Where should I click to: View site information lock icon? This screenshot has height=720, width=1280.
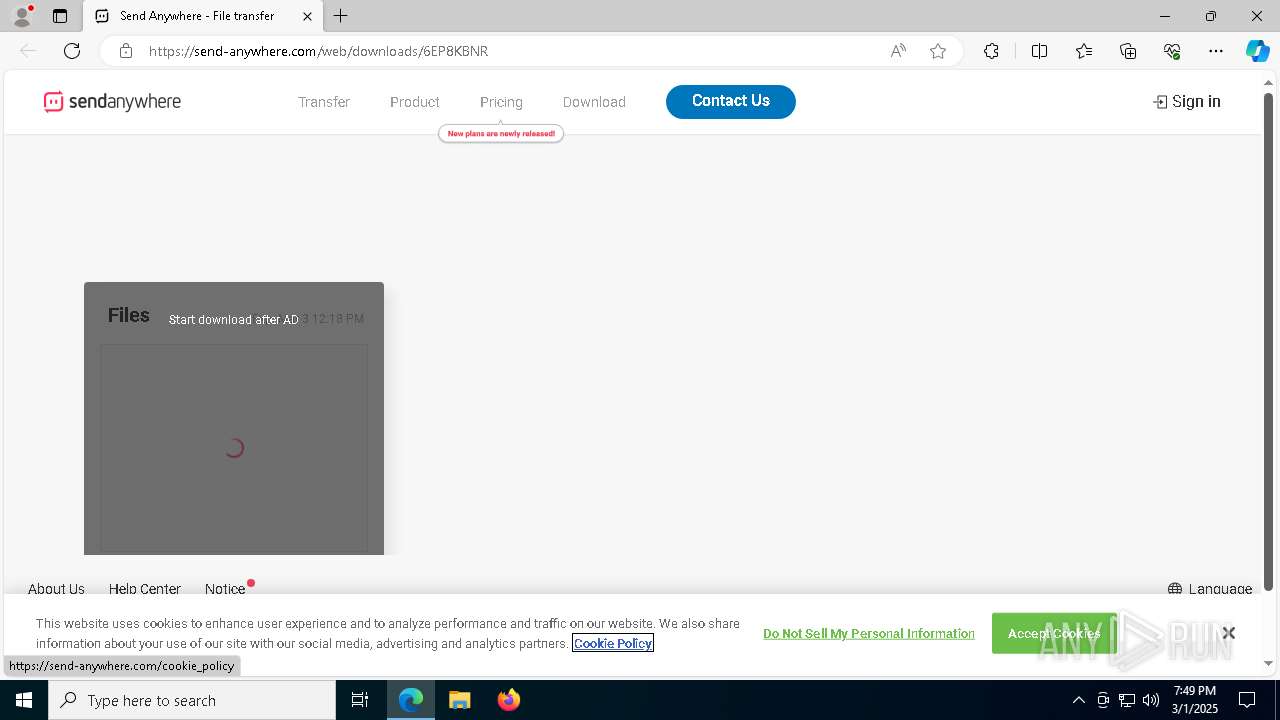click(x=126, y=51)
